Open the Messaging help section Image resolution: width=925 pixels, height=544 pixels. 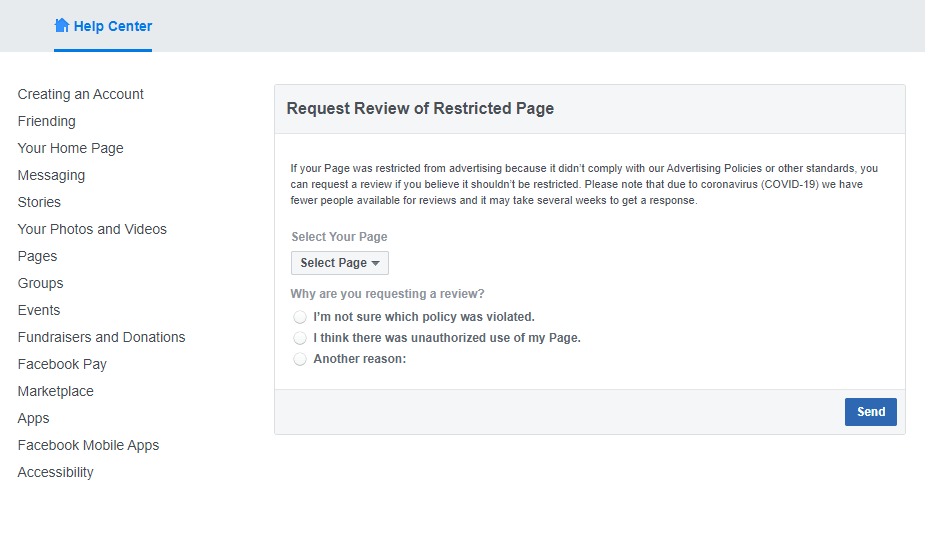coord(51,176)
